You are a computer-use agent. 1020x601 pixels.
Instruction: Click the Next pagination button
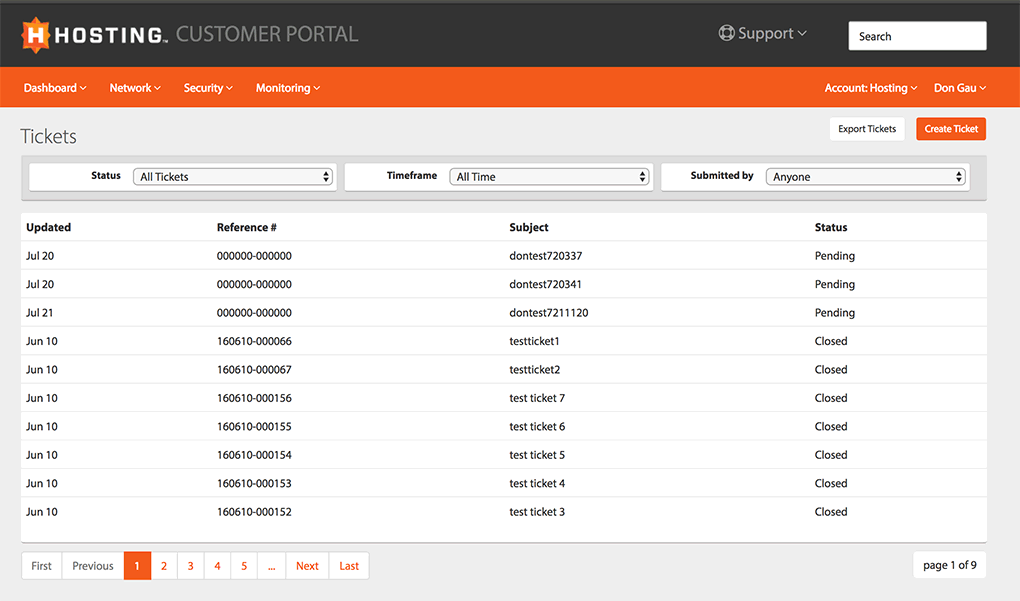[x=307, y=566]
